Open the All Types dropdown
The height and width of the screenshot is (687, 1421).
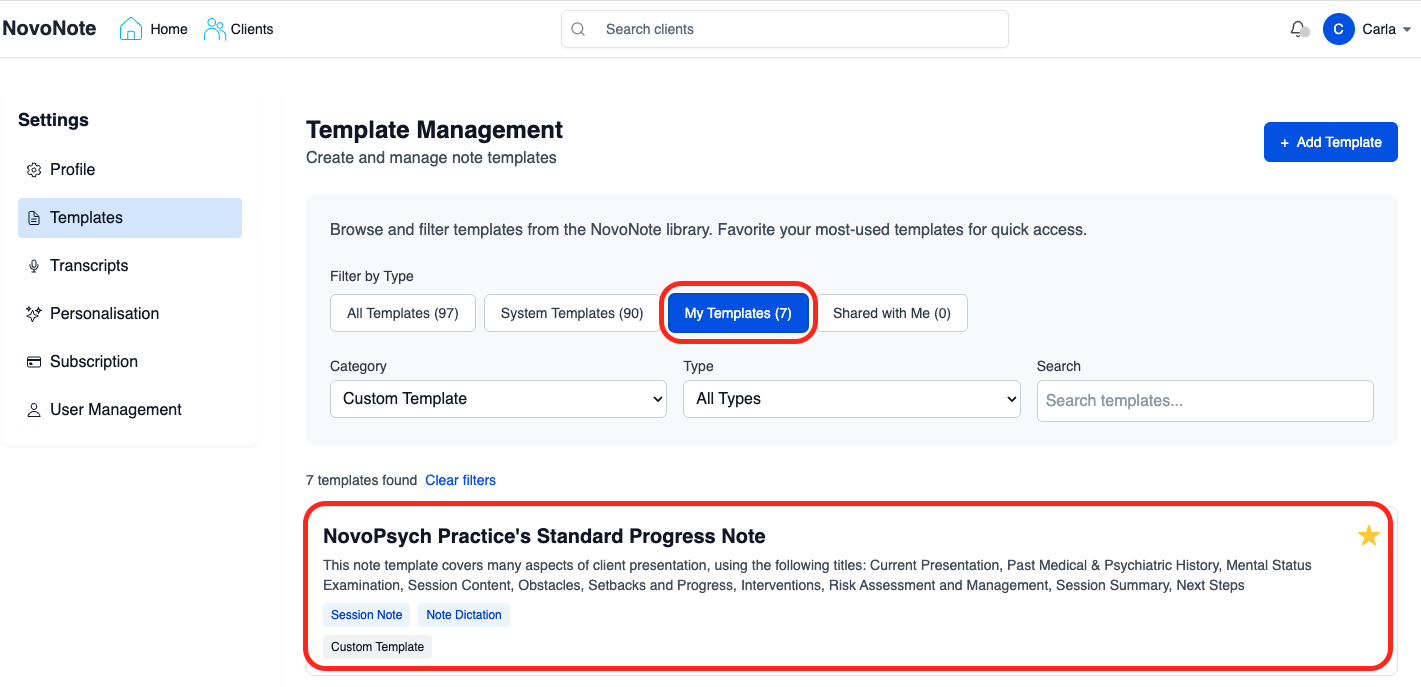tap(851, 399)
